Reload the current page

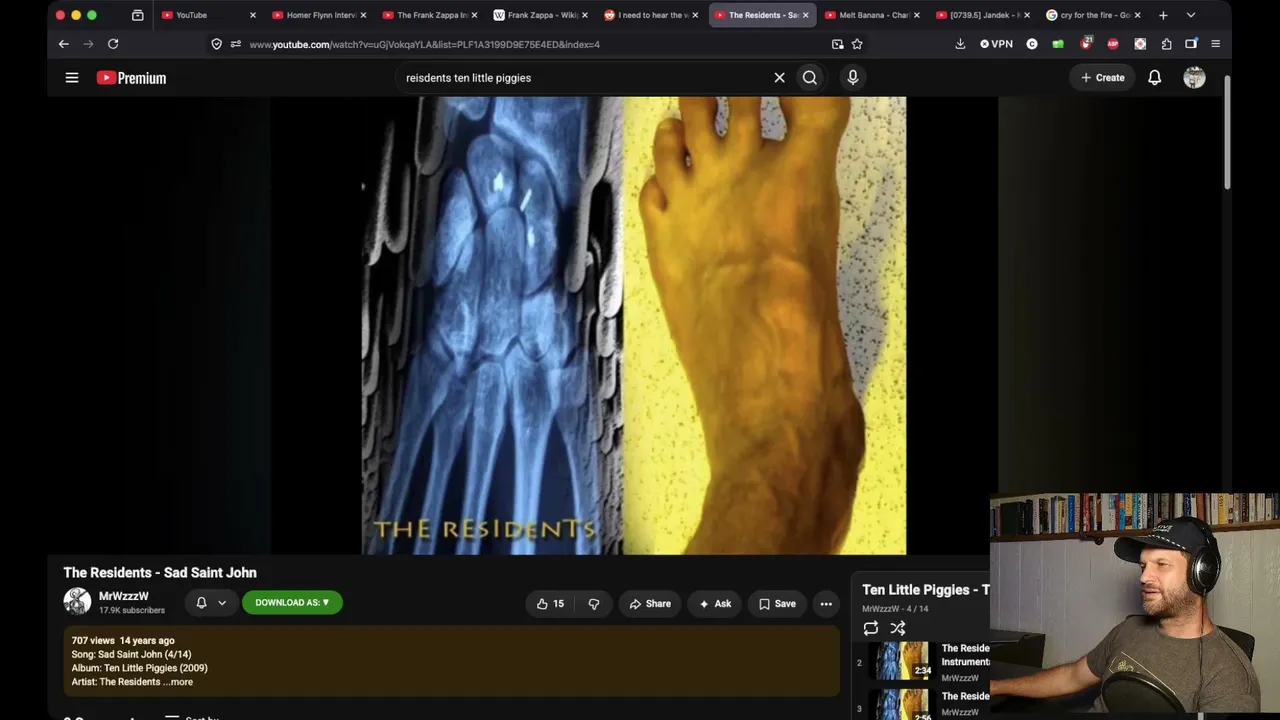click(113, 44)
